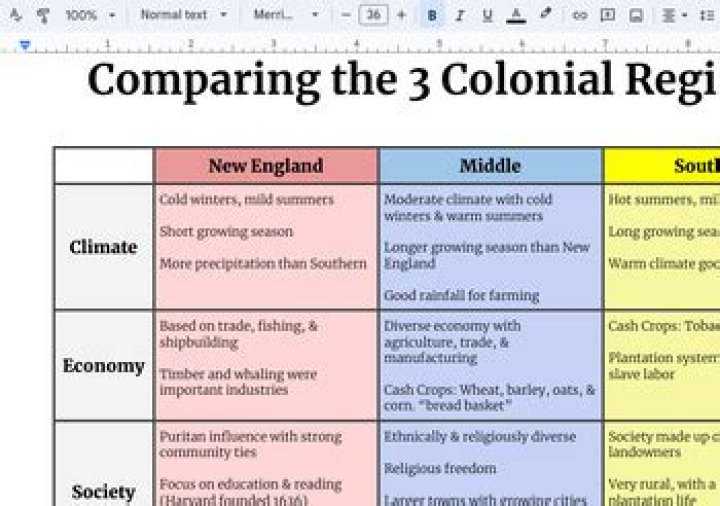Click the spelling and grammar check icon

pos(16,16)
